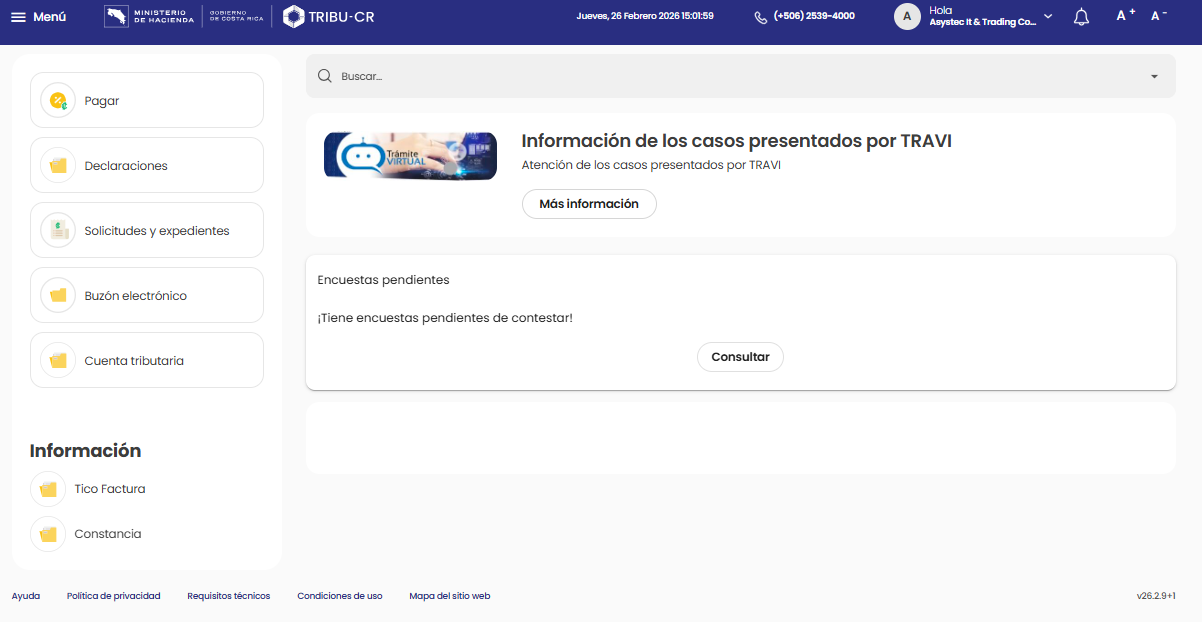The height and width of the screenshot is (622, 1202).
Task: Open the Ayuda footer link
Action: [x=26, y=596]
